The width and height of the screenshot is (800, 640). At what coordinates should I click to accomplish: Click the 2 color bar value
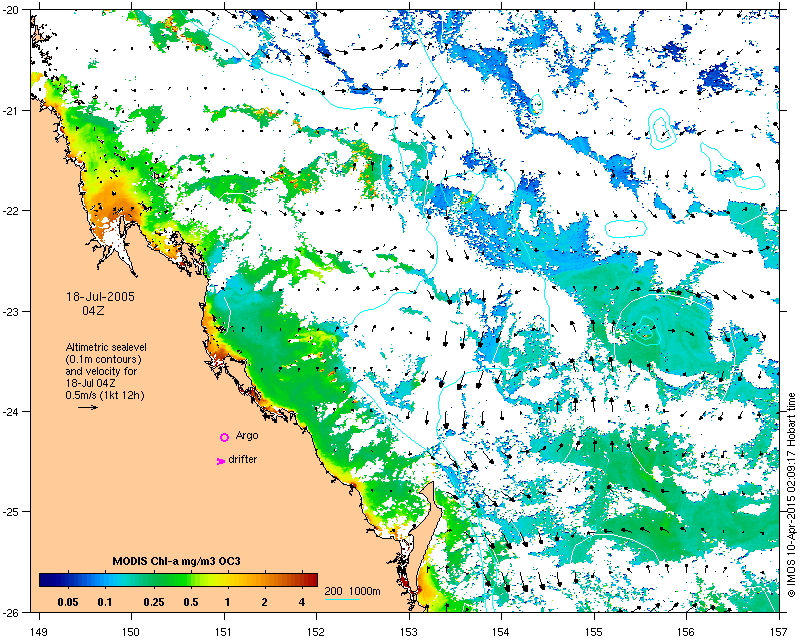pyautogui.click(x=264, y=602)
